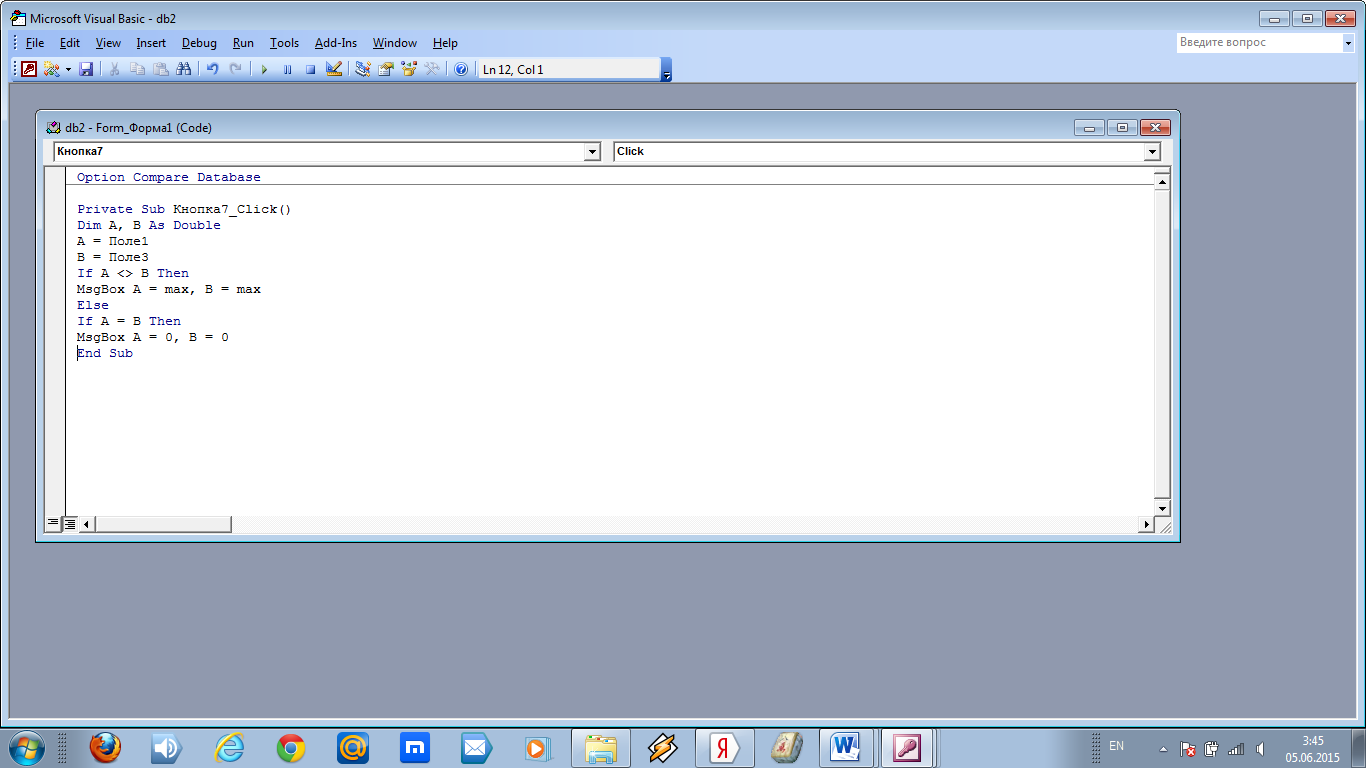Screen dimensions: 1366x768
Task: Open Firefox from the taskbar
Action: [x=105, y=747]
